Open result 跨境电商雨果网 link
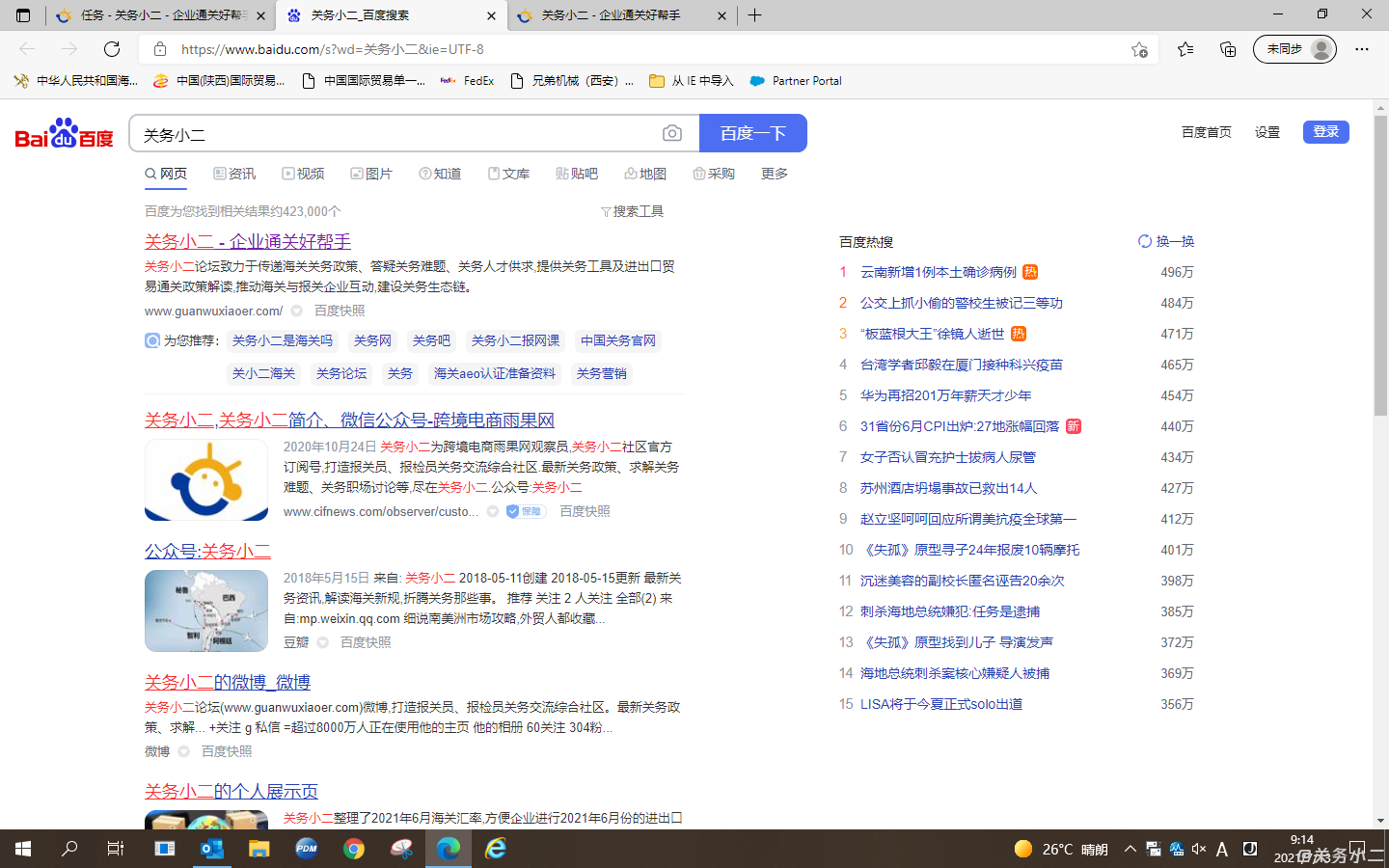The image size is (1389, 868). click(x=349, y=420)
